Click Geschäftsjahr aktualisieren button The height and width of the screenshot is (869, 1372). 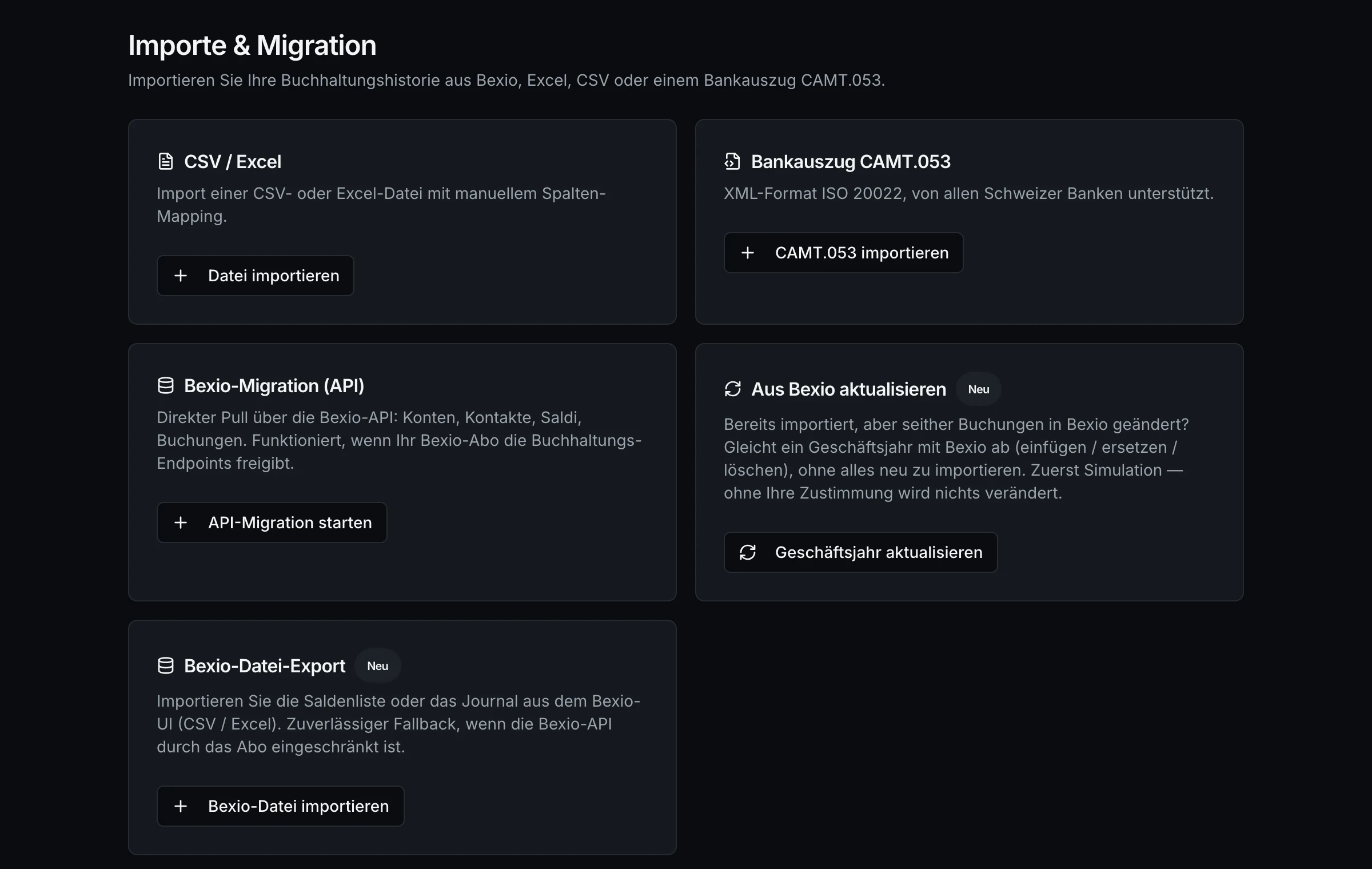[860, 552]
